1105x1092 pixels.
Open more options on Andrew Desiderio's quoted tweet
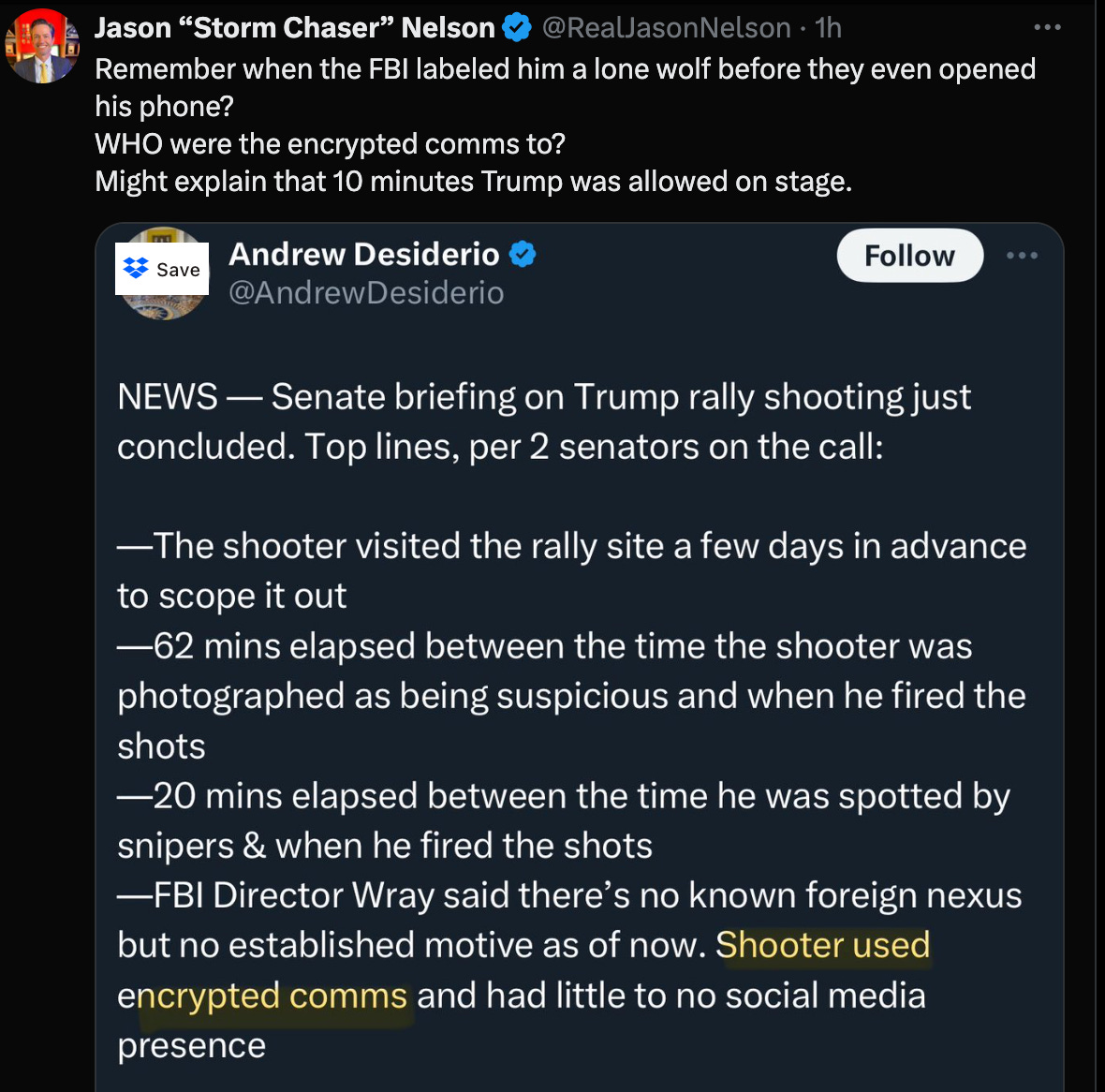1022,256
